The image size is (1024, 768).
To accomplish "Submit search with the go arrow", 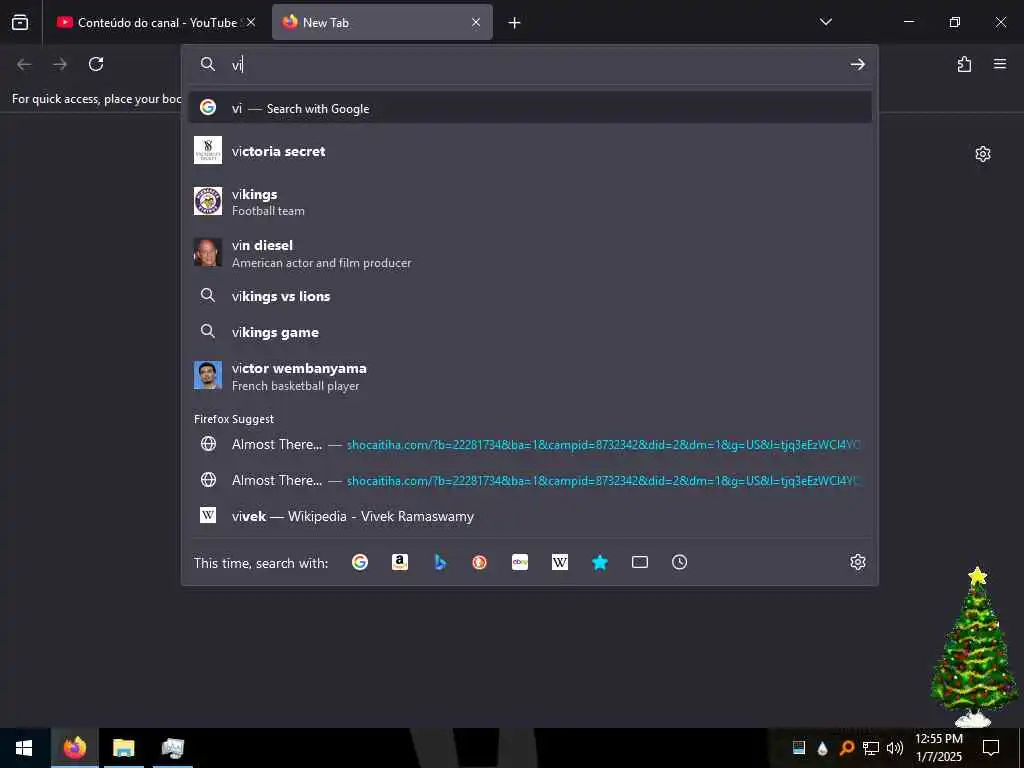I will tap(857, 64).
